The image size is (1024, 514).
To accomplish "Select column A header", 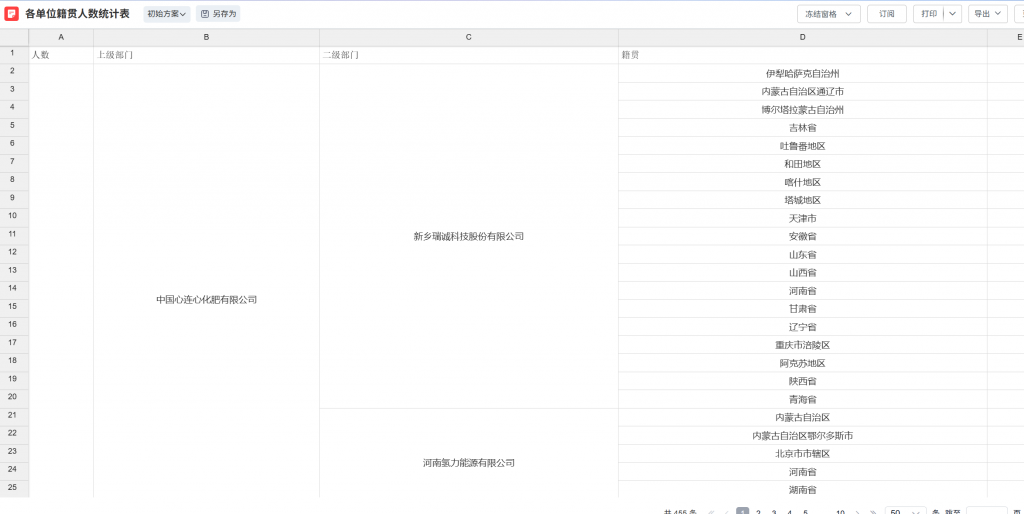I will pos(61,37).
